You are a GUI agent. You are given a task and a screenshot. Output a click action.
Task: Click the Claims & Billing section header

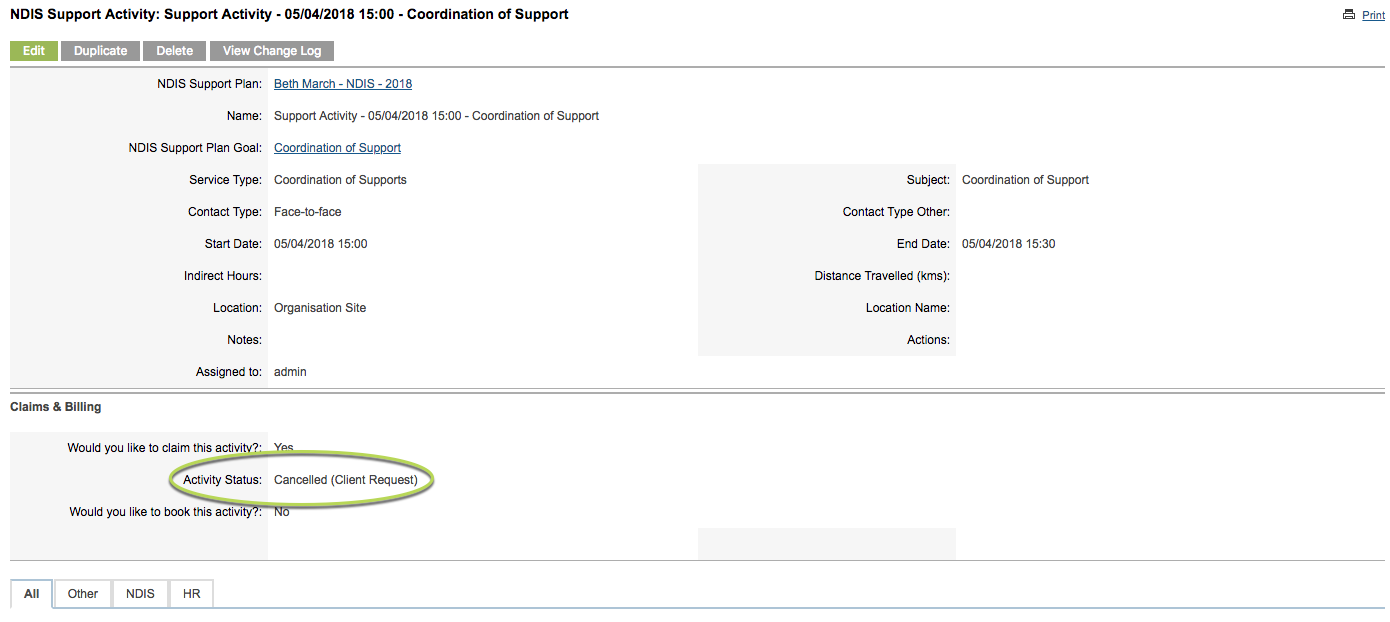coord(56,407)
